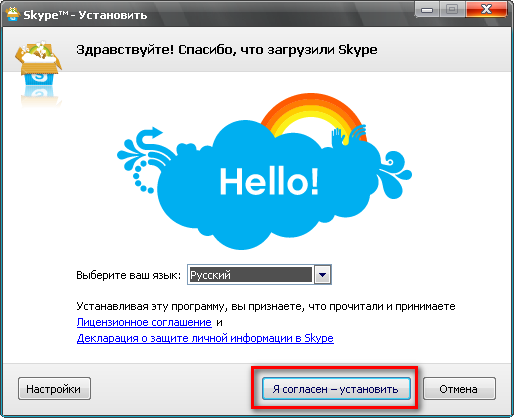Viewport: 514px width, 418px height.
Task: Click the Skype installer icon in title bar
Action: [13, 14]
